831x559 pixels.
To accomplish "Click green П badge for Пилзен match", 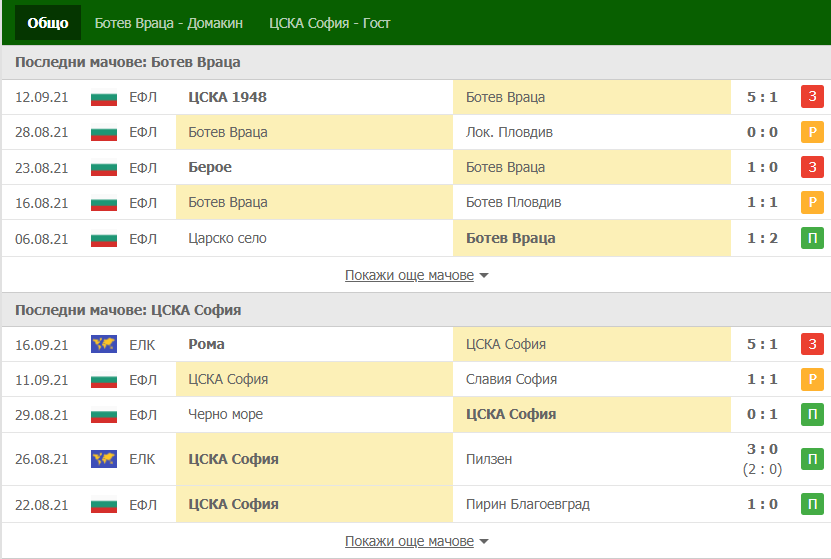I will pos(812,459).
